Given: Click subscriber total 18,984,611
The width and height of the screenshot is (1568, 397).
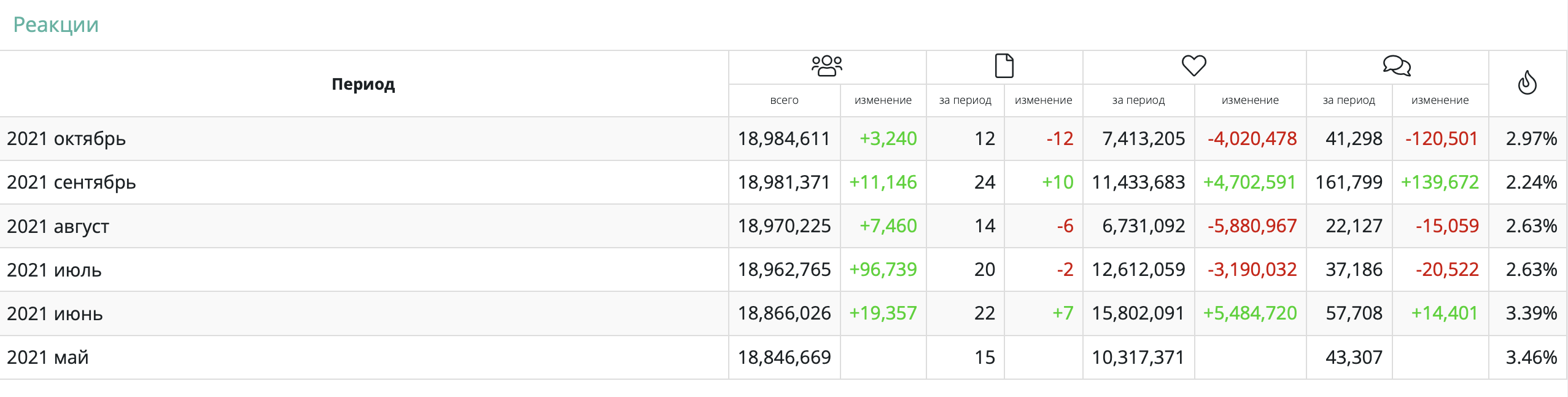Looking at the screenshot, I should coord(783,139).
